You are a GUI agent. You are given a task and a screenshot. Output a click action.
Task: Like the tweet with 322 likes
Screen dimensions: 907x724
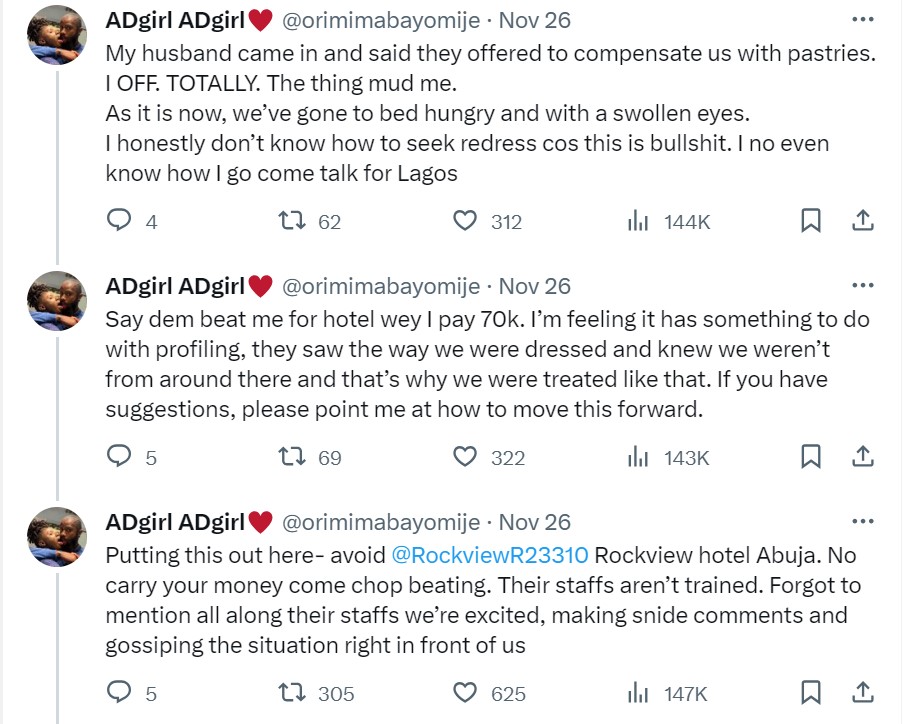tap(465, 458)
